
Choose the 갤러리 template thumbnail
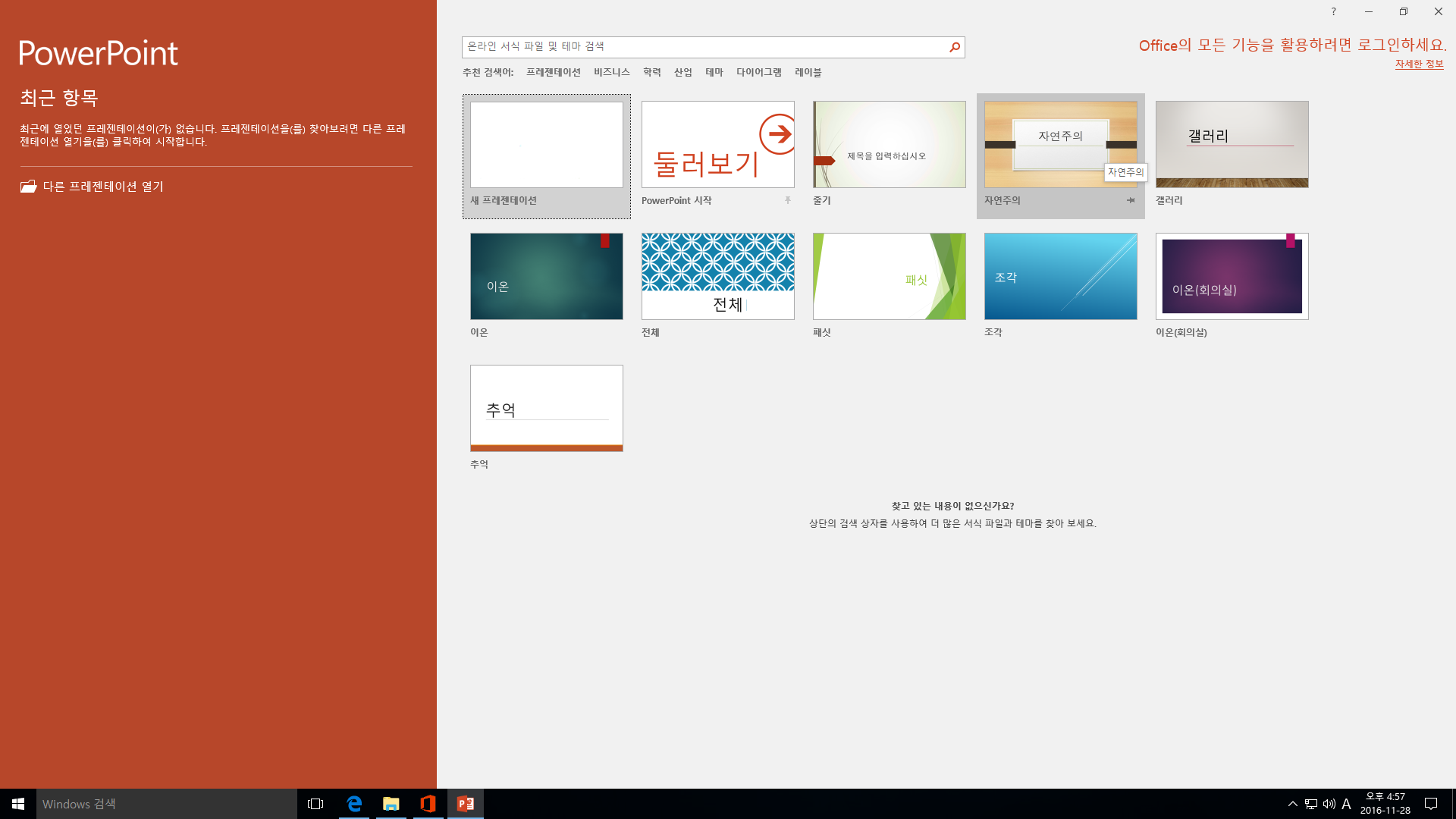[1232, 145]
